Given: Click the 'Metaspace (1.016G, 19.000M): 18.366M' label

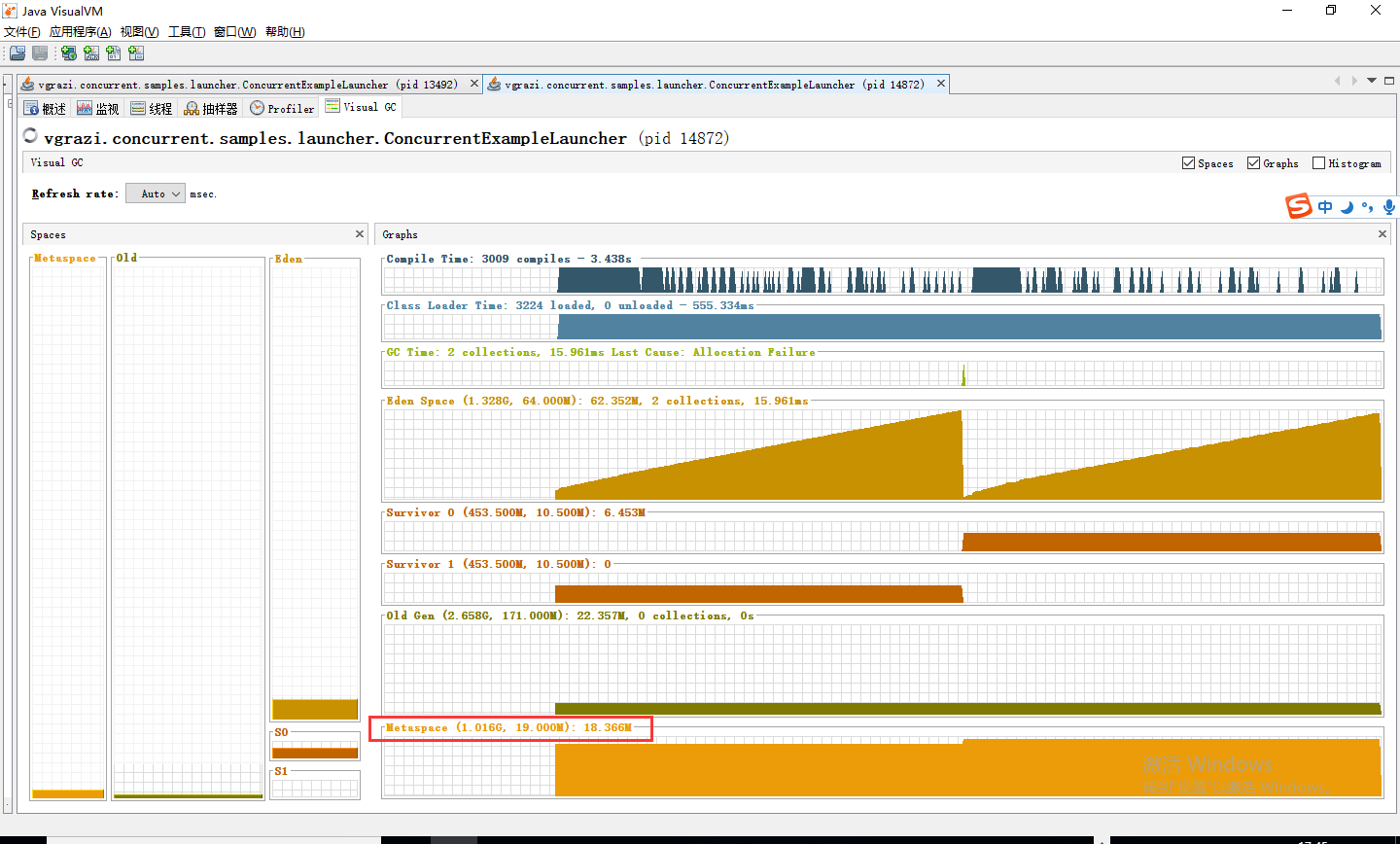Looking at the screenshot, I should coord(508,727).
